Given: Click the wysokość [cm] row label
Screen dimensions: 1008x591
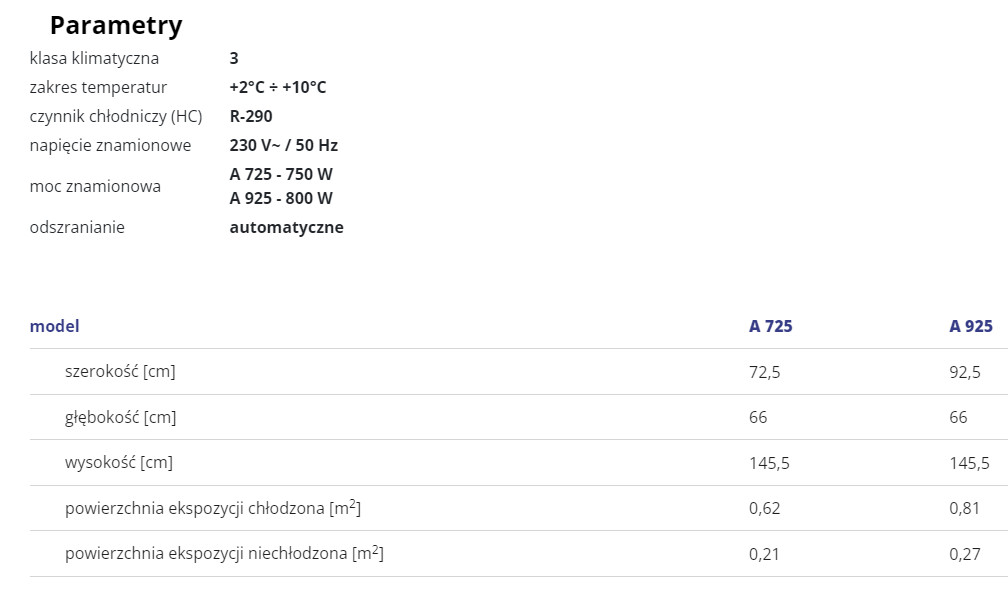Looking at the screenshot, I should (x=119, y=462).
